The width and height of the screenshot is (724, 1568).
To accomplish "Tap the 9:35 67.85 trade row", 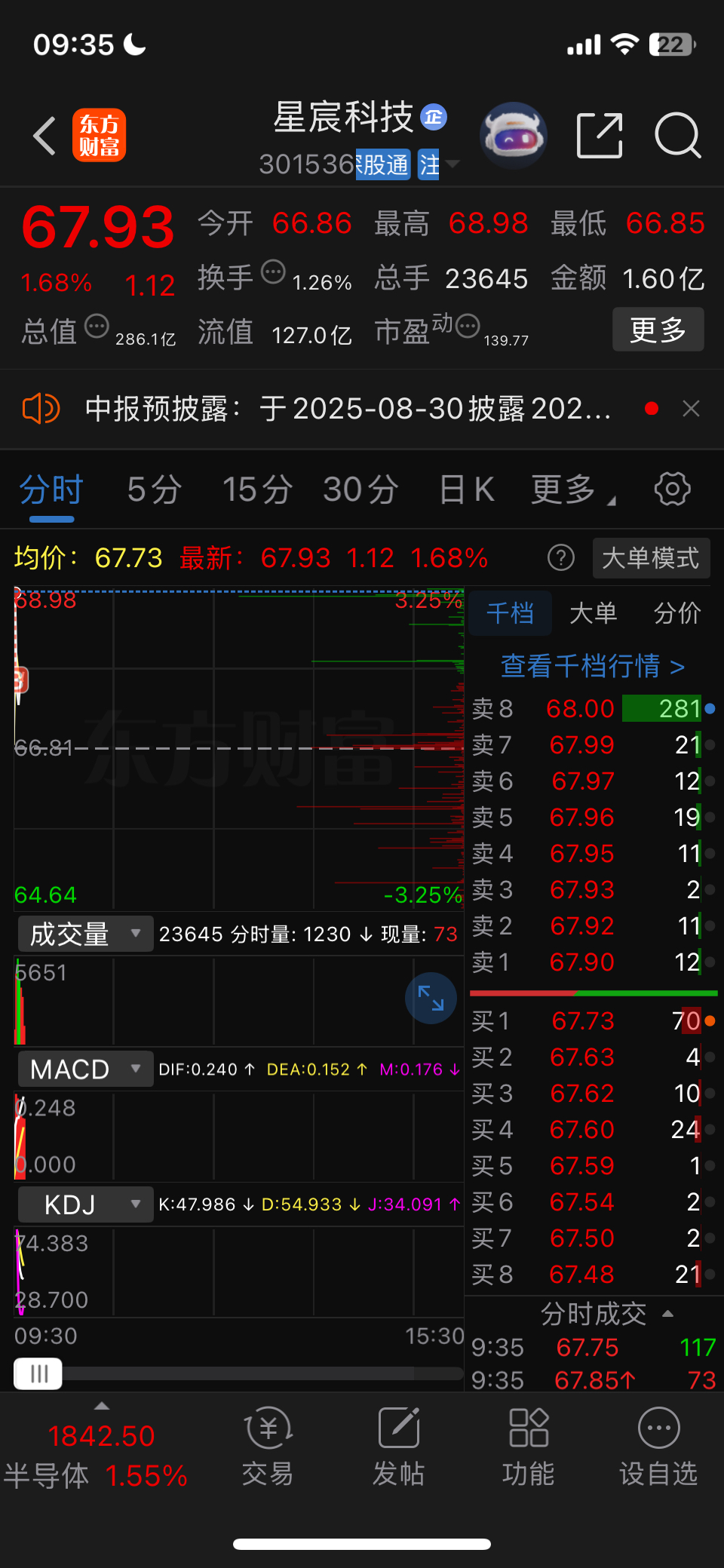I will pyautogui.click(x=593, y=1380).
